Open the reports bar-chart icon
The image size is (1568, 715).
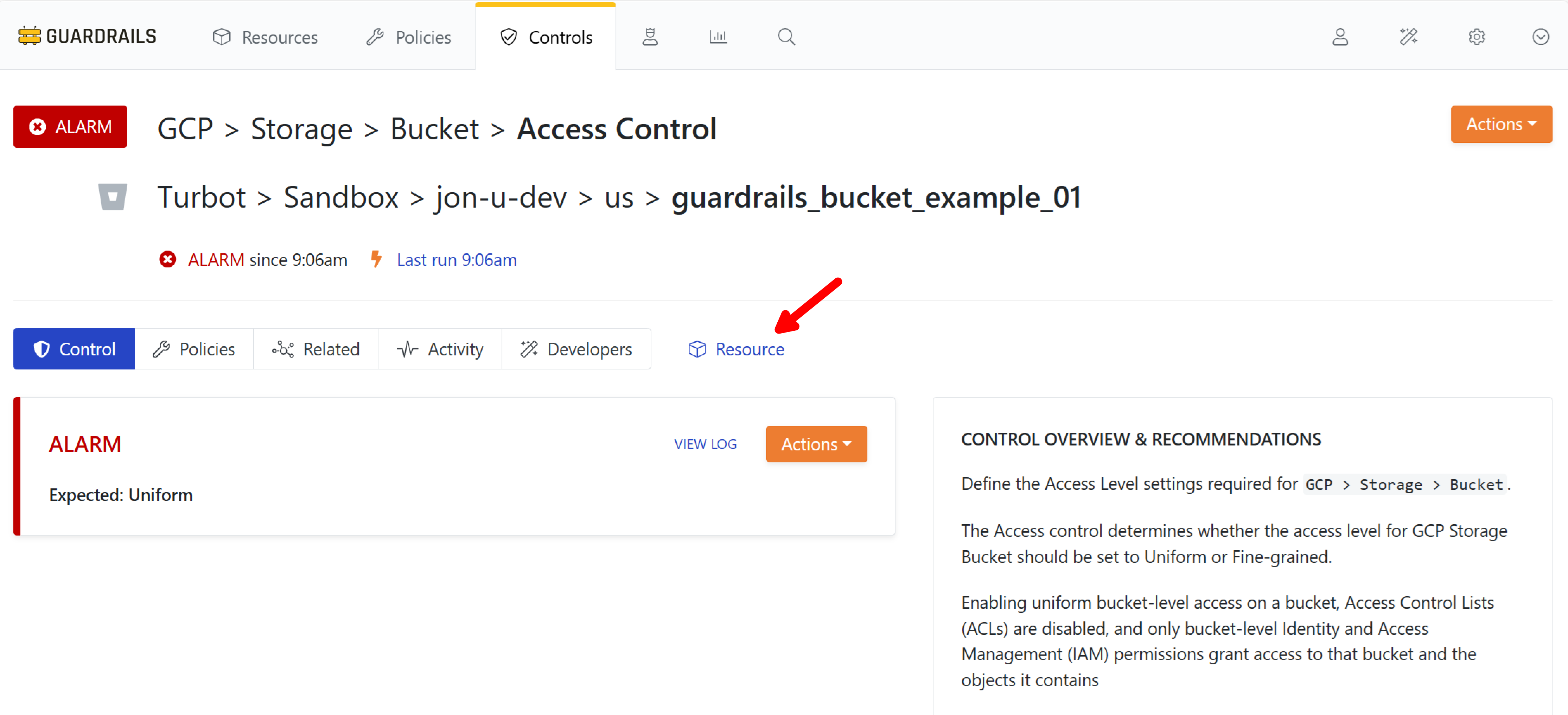point(718,37)
